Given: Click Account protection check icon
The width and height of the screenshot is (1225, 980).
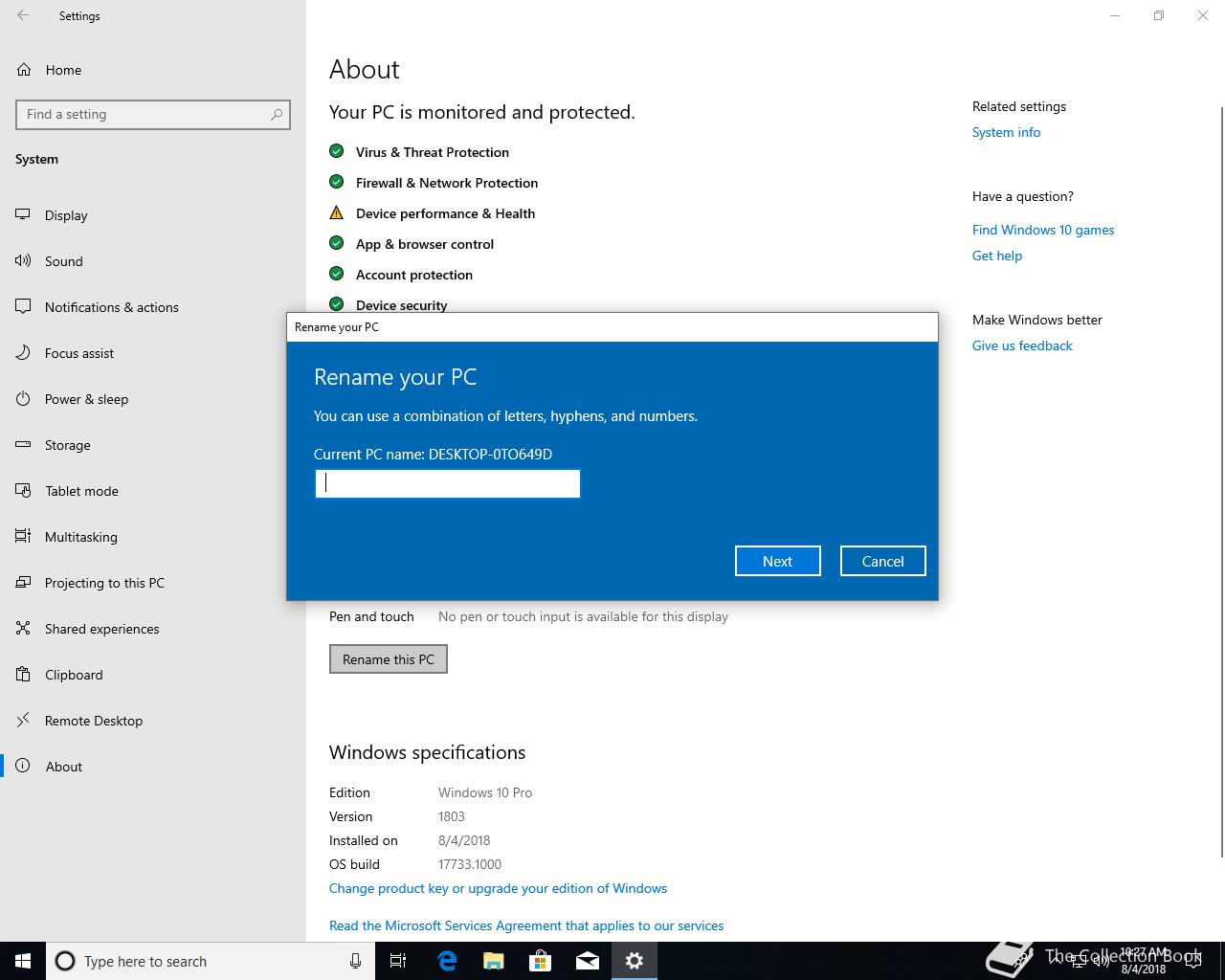Looking at the screenshot, I should click(x=336, y=274).
